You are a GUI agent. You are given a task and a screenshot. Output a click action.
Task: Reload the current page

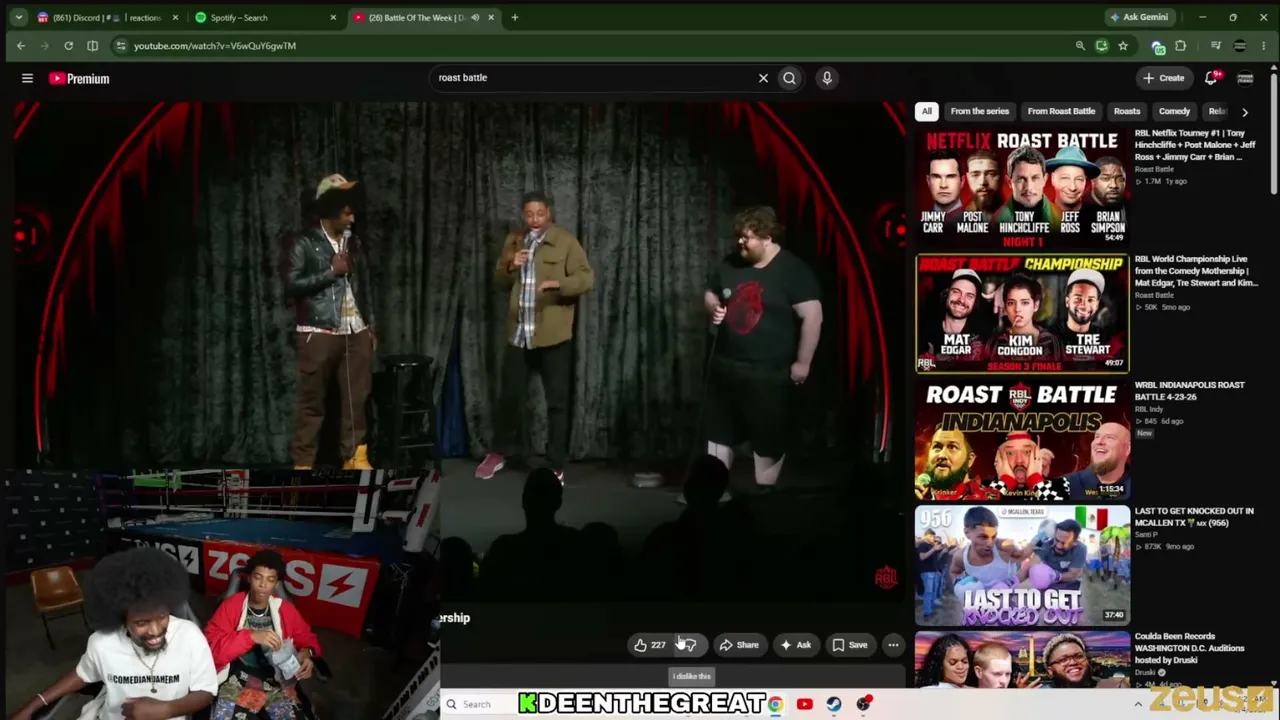pos(68,46)
